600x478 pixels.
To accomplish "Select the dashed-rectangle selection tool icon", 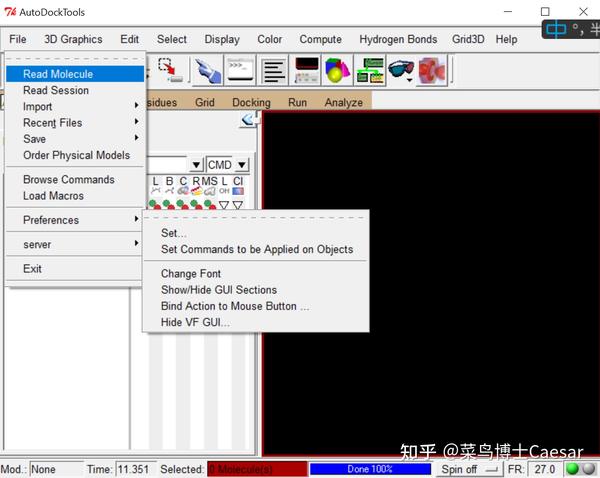I will coord(171,70).
